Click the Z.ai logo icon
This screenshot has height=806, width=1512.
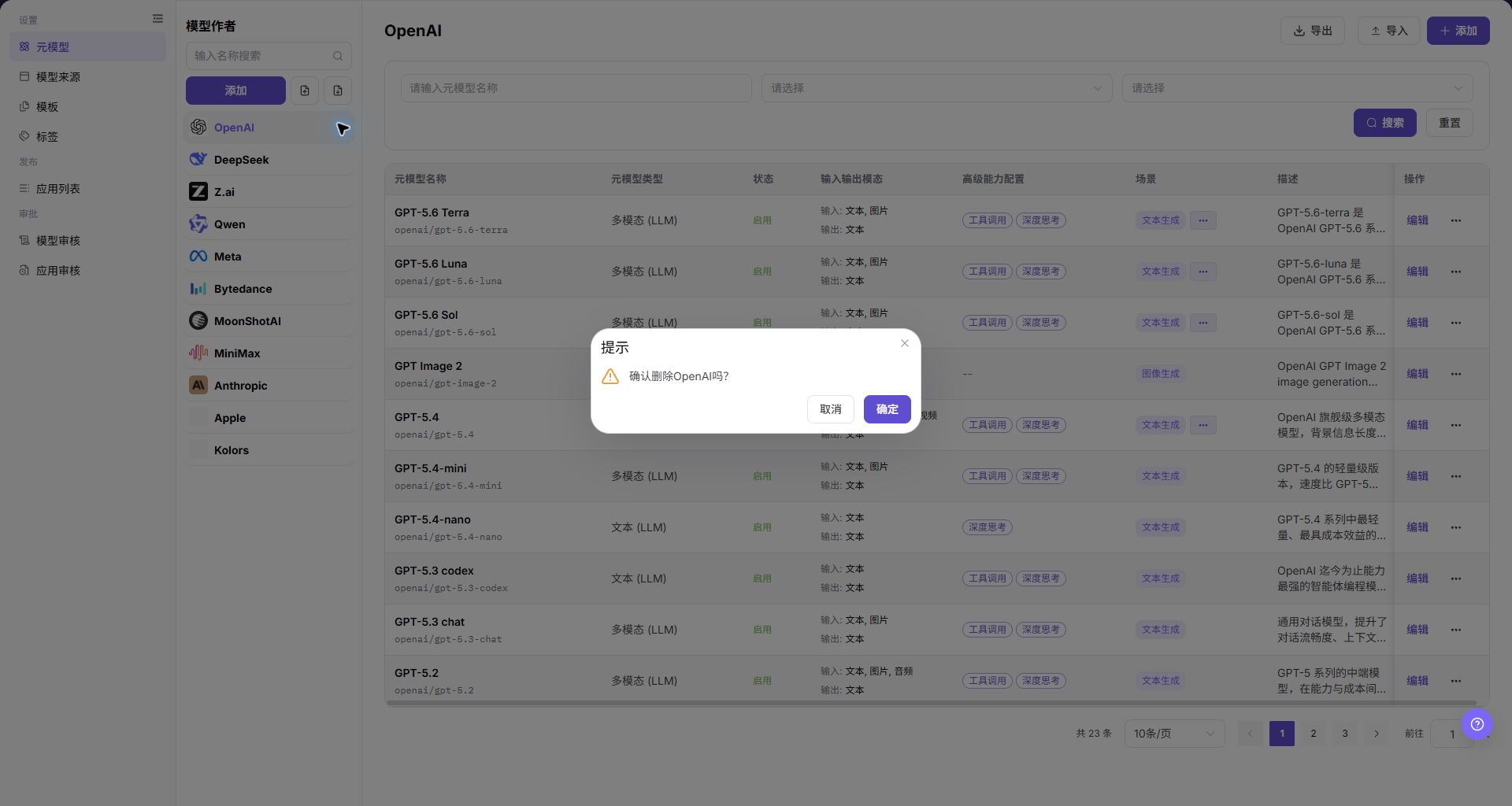tap(198, 192)
